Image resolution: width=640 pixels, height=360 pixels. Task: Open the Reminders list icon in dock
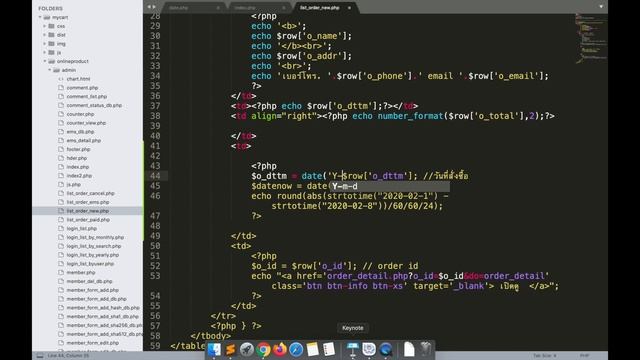tap(329, 350)
